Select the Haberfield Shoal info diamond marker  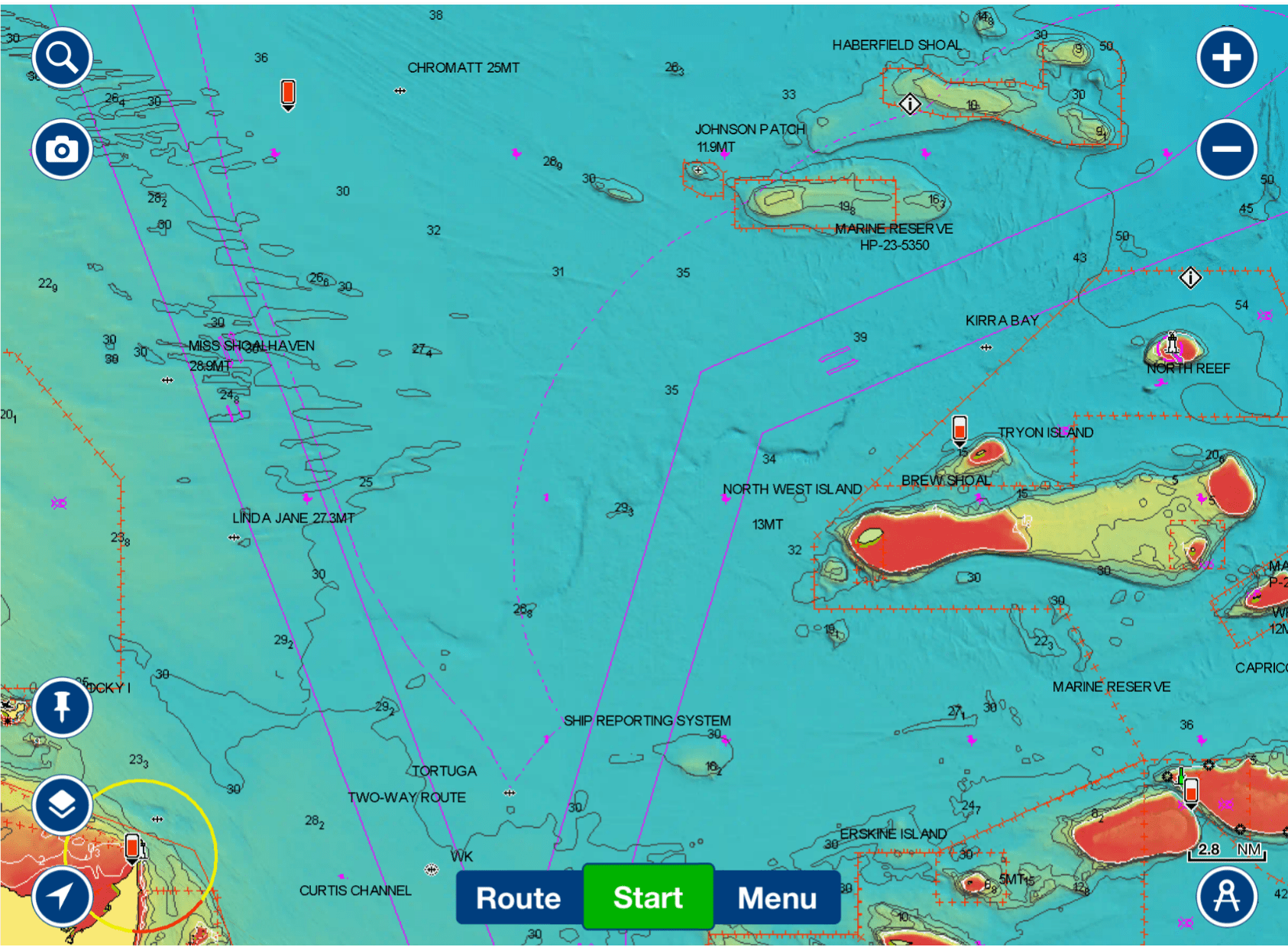click(909, 104)
